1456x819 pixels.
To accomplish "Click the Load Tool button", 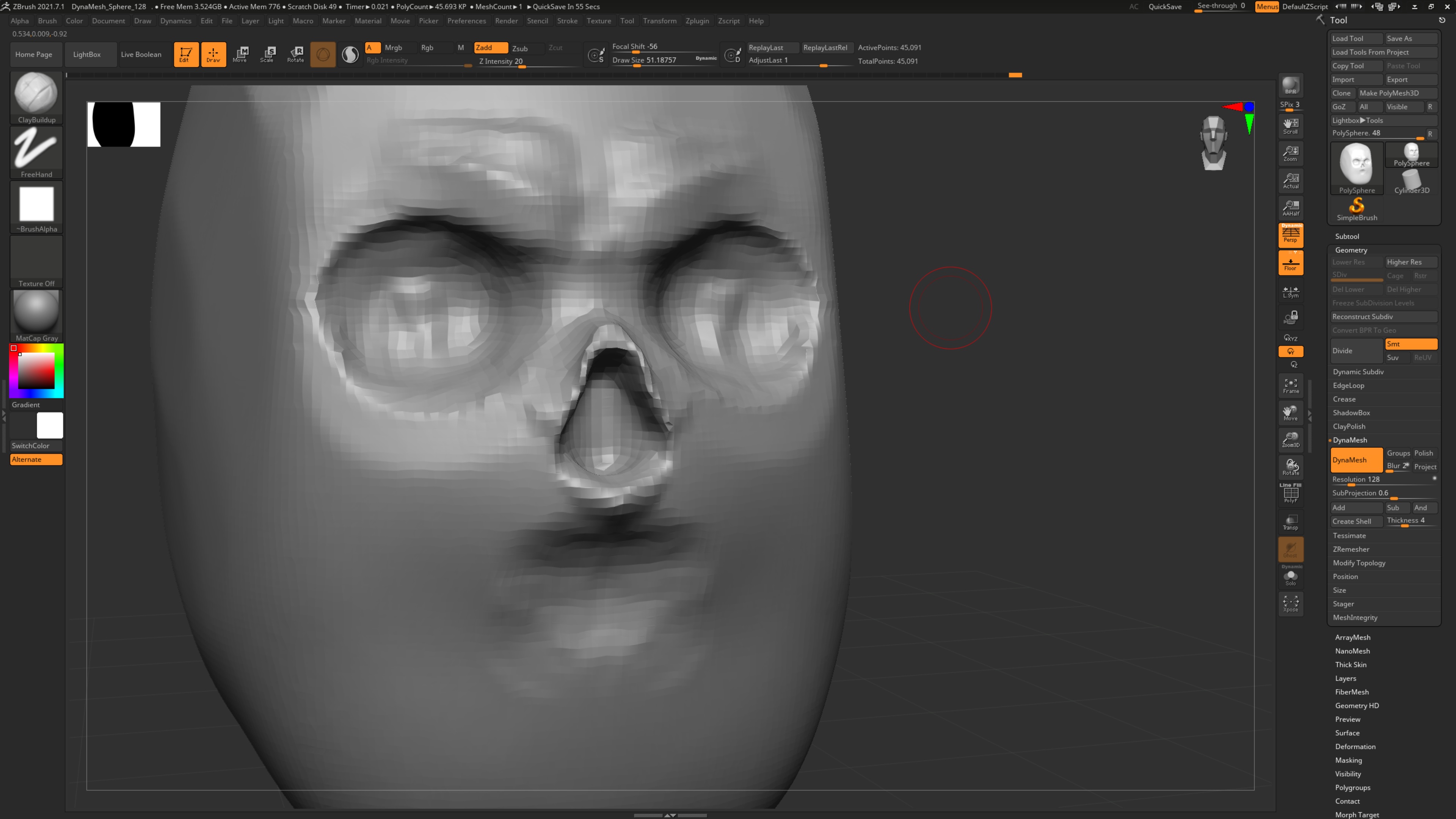I will pos(1356,38).
